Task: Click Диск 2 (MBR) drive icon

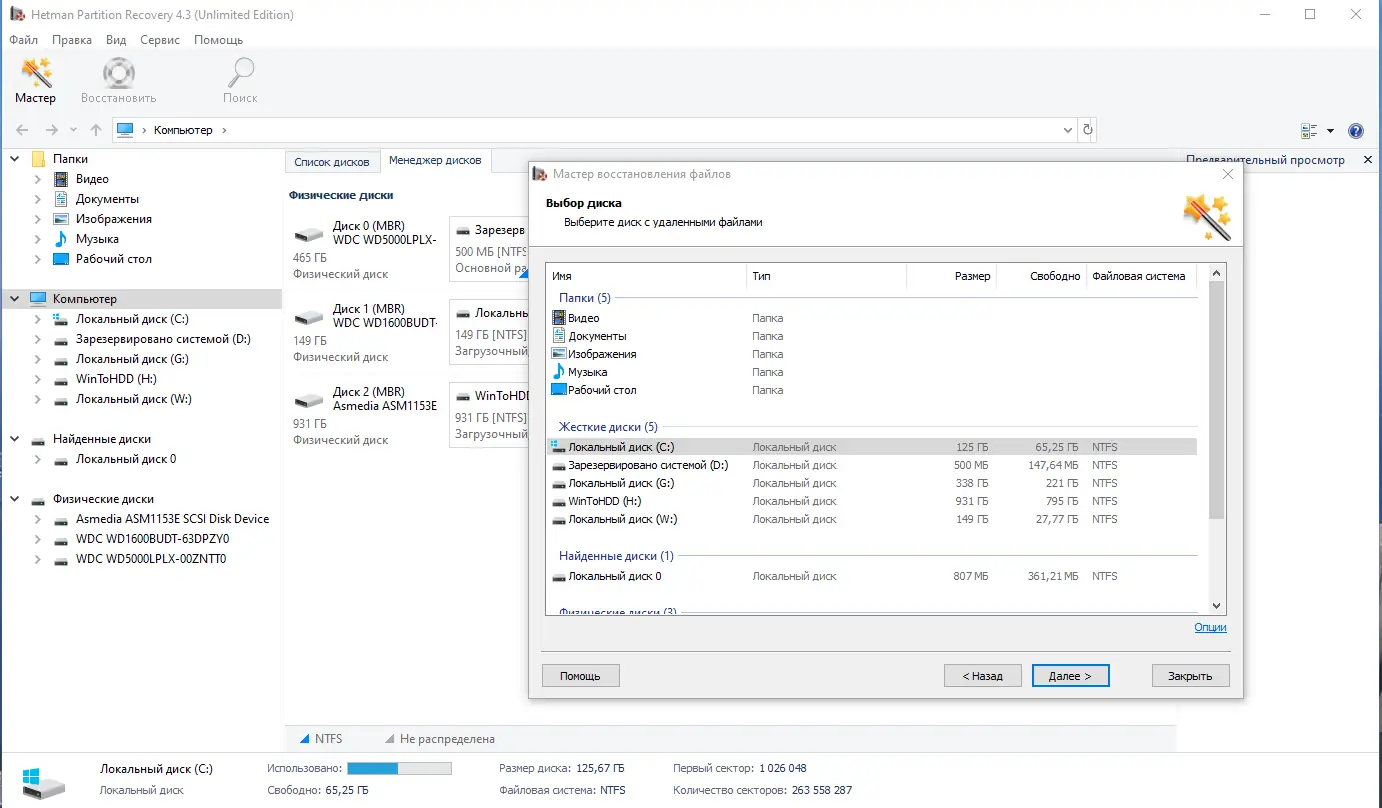Action: click(x=309, y=401)
